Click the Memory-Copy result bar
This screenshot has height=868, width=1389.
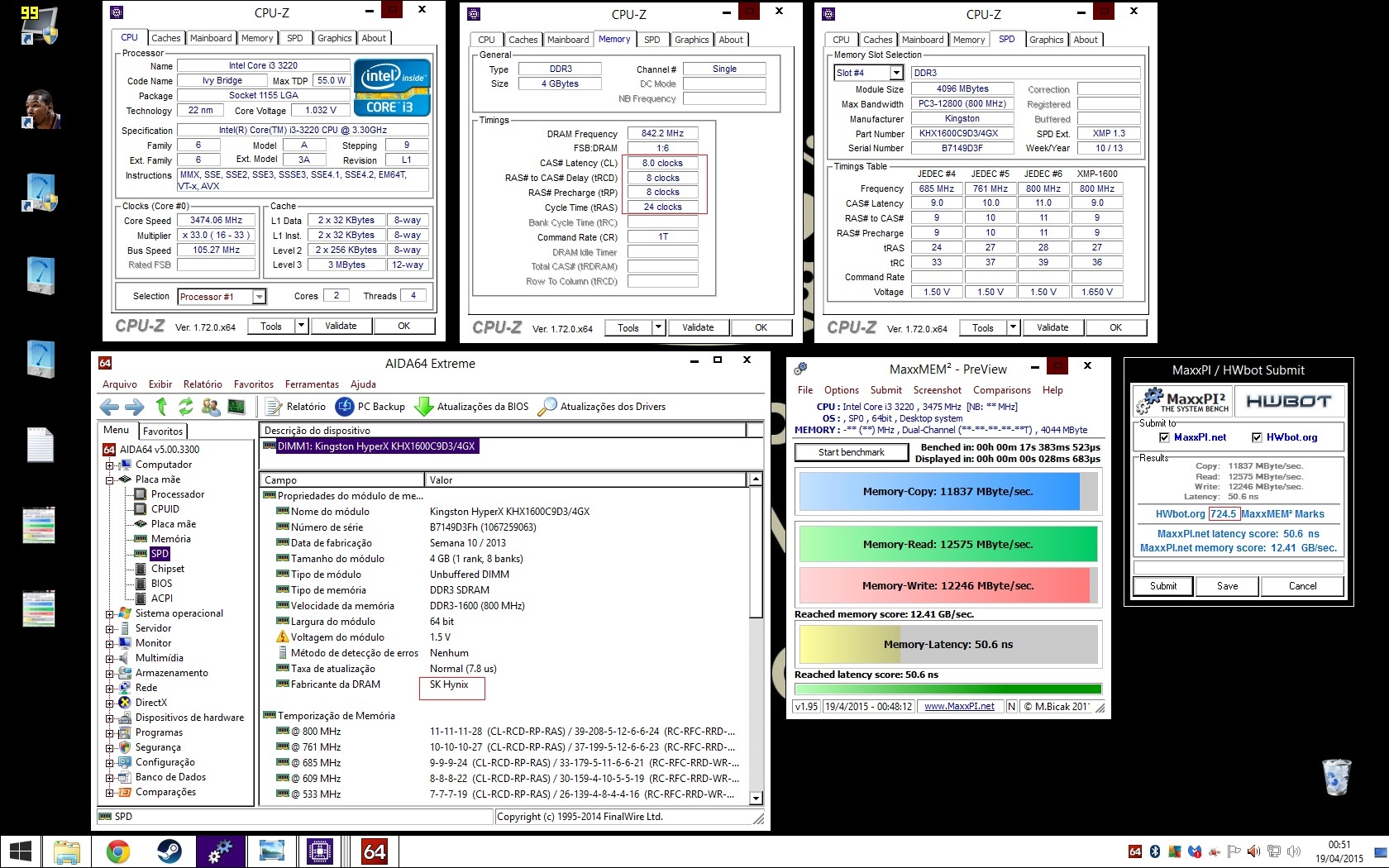pos(947,492)
